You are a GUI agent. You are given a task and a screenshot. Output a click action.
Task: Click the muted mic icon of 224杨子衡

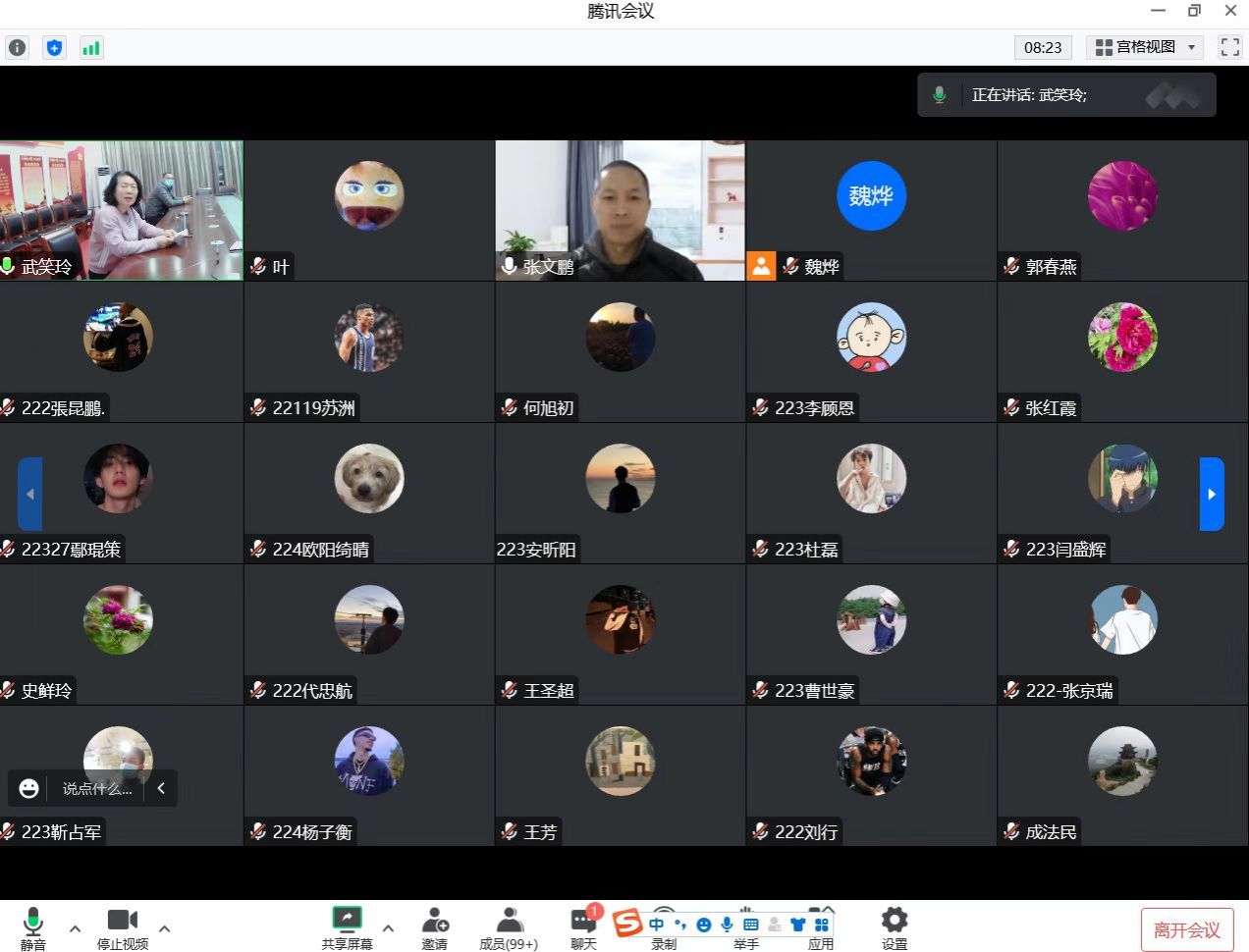click(x=258, y=831)
